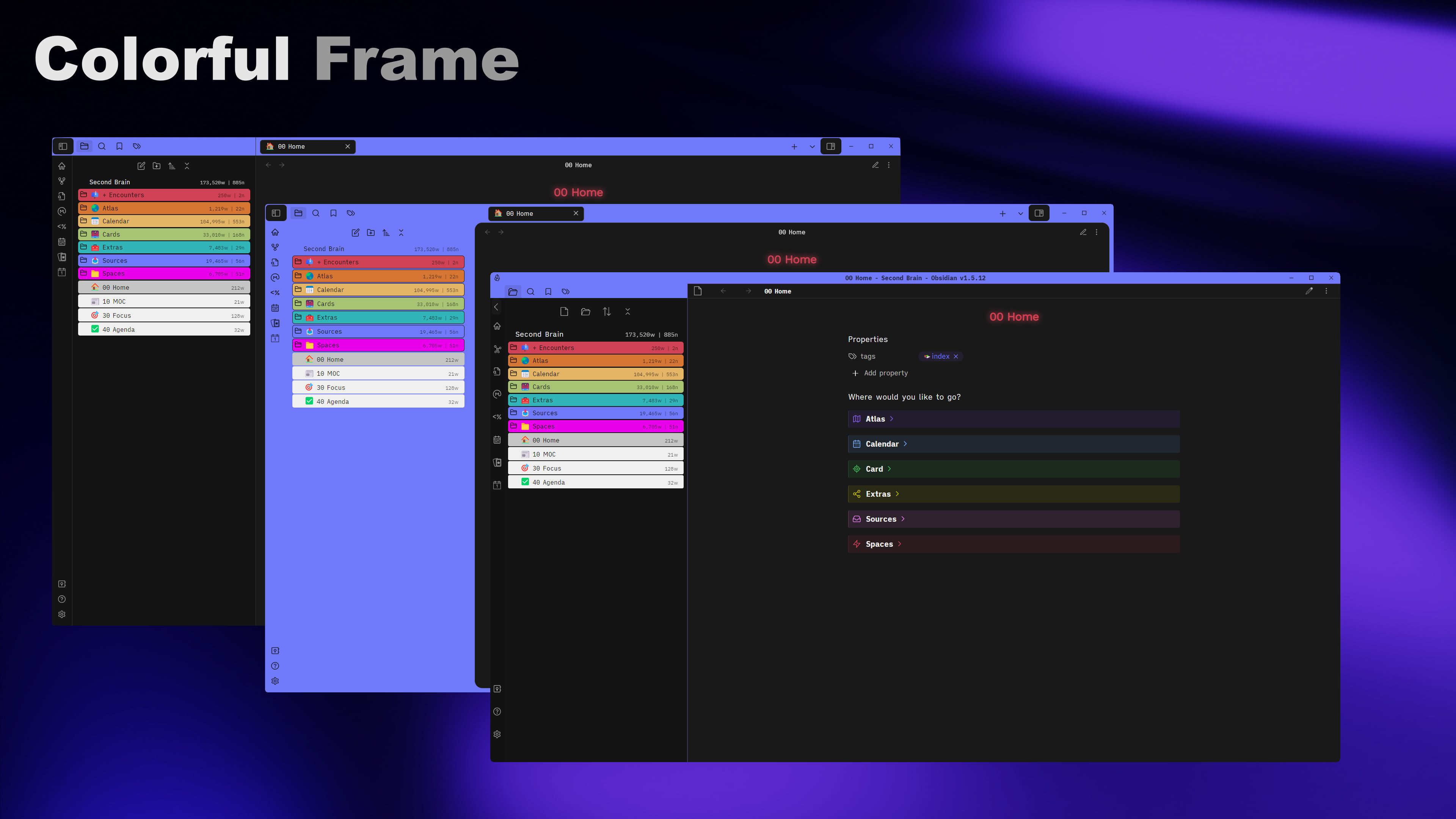Open help icon in front window
This screenshot has width=1456, height=819.
pos(497,712)
